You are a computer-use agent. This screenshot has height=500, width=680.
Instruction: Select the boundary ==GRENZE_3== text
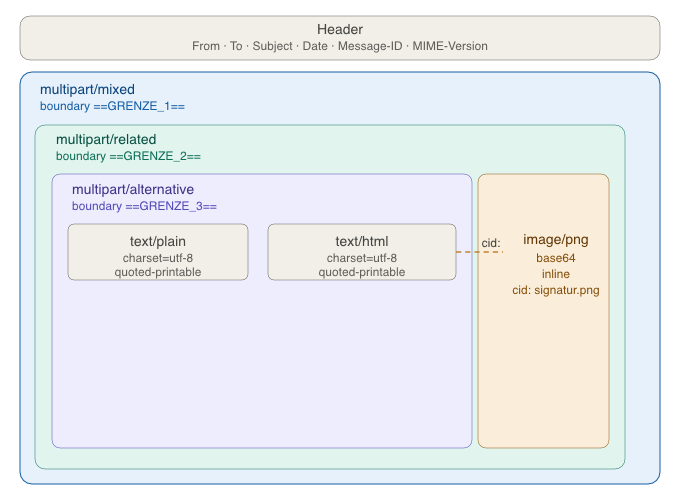(144, 206)
